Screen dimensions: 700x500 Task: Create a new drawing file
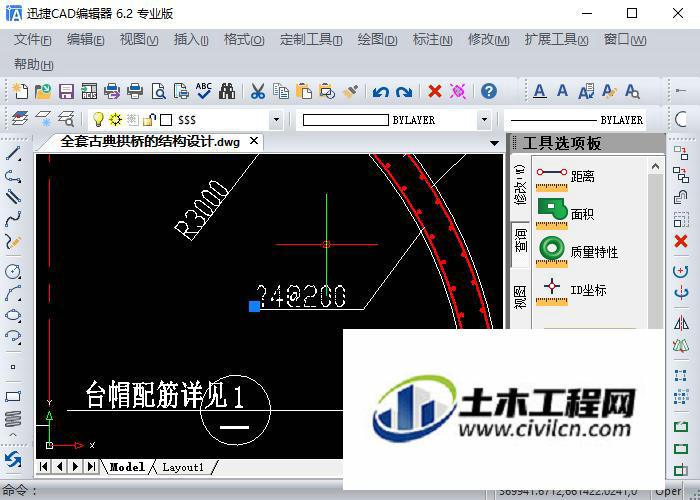point(20,92)
